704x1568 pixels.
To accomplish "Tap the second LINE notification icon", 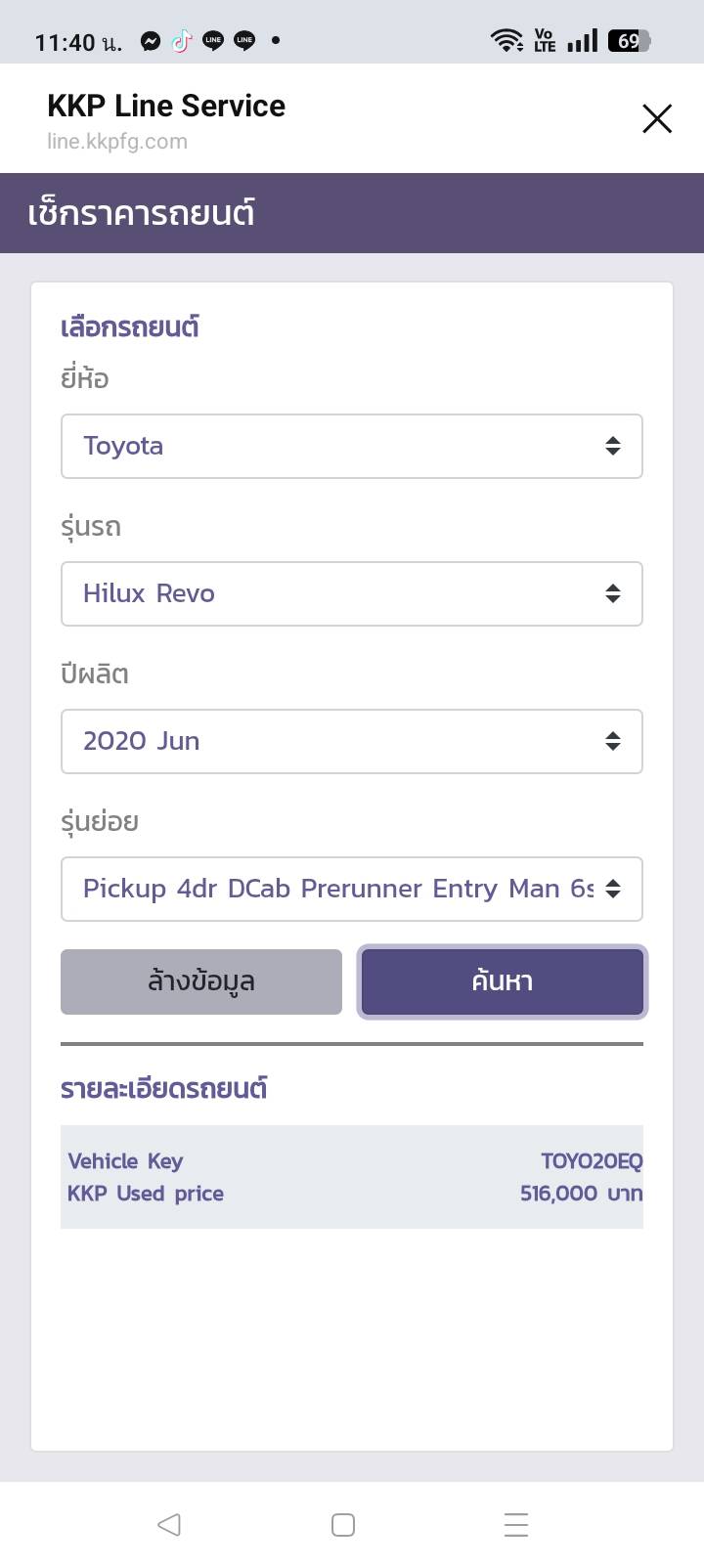I will click(x=244, y=41).
